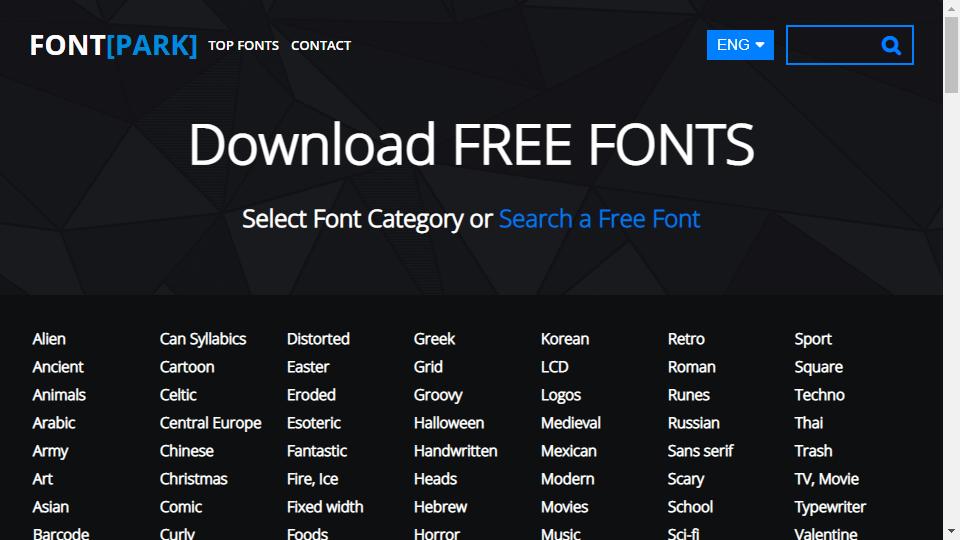Open the Esoteric font category
Image resolution: width=960 pixels, height=540 pixels.
(x=313, y=423)
